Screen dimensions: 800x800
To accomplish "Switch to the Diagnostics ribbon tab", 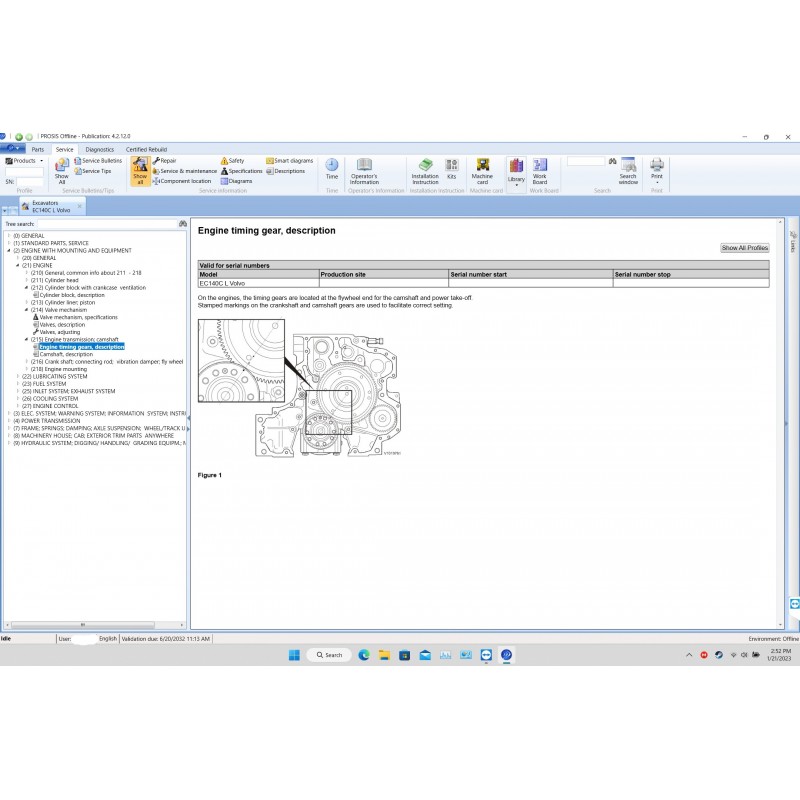I will 99,149.
